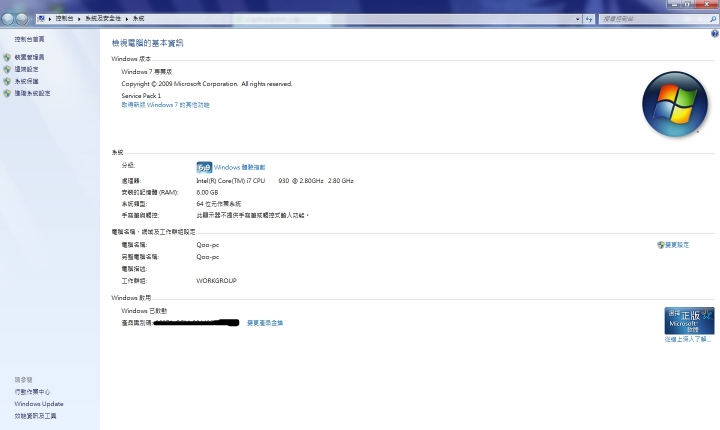
Task: Expand the arrow right after 控制台 breadcrumb
Action: tap(79, 19)
